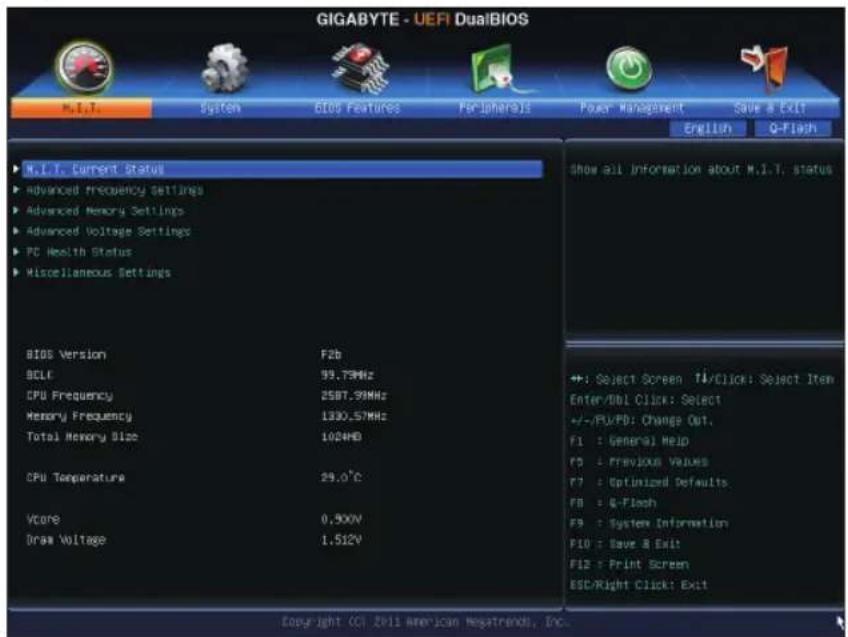848x637 pixels.
Task: Click the CPU Temperature label
Action: point(76,478)
